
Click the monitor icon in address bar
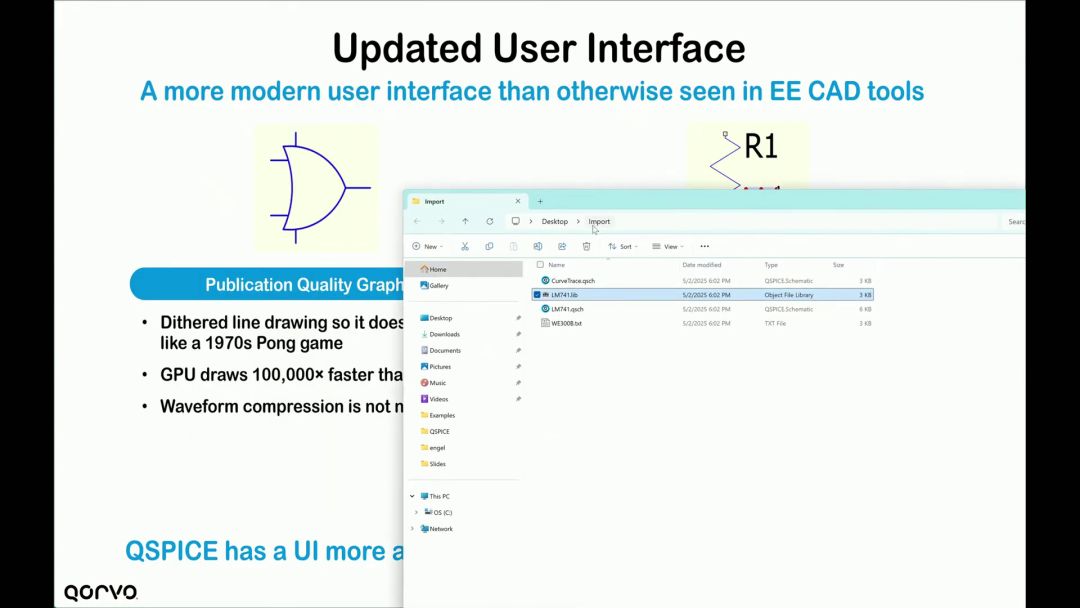pyautogui.click(x=515, y=222)
